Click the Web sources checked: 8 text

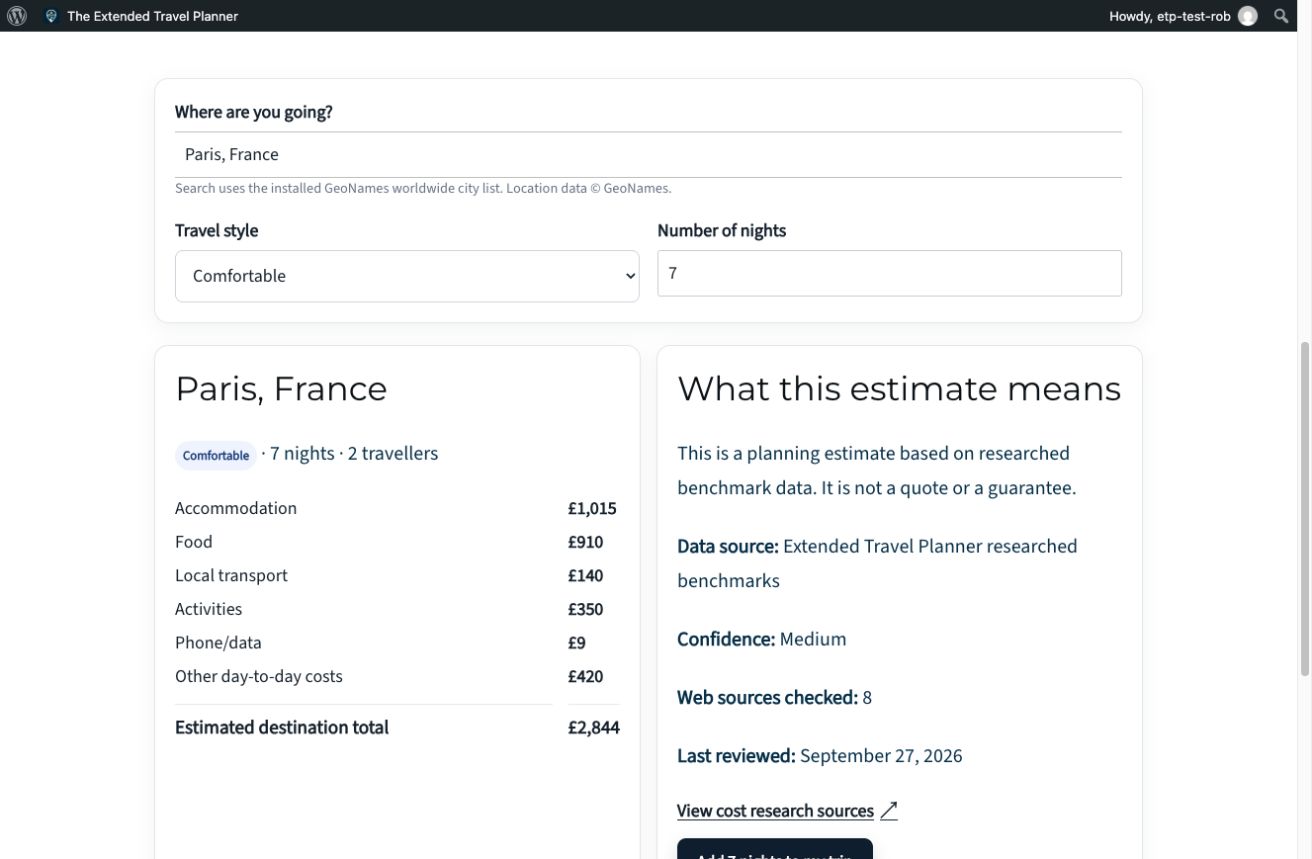click(774, 697)
